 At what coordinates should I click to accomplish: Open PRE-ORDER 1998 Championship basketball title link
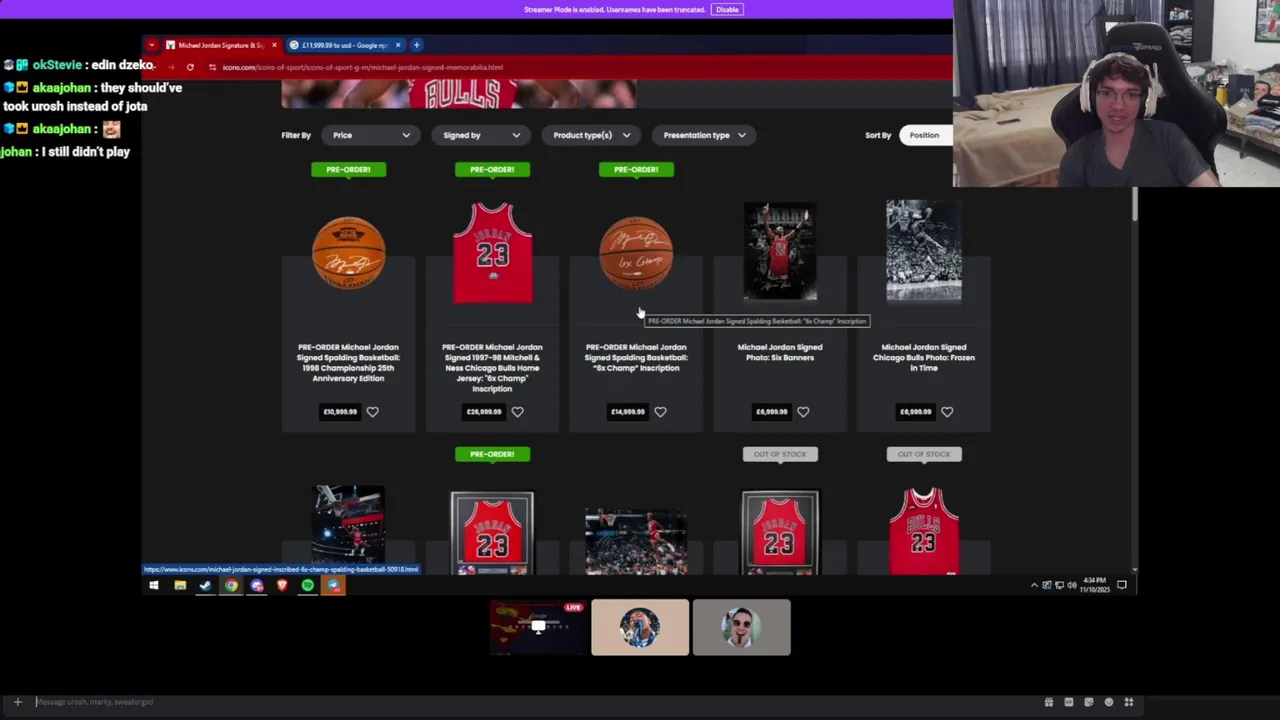pos(348,362)
